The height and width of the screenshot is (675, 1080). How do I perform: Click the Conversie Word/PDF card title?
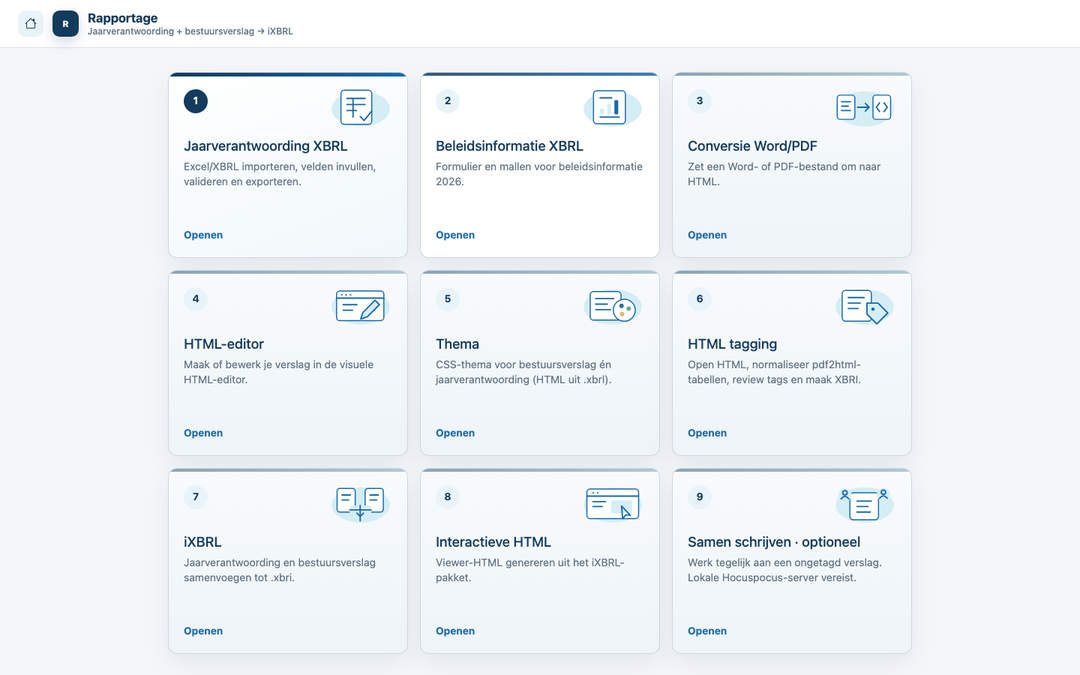(752, 146)
